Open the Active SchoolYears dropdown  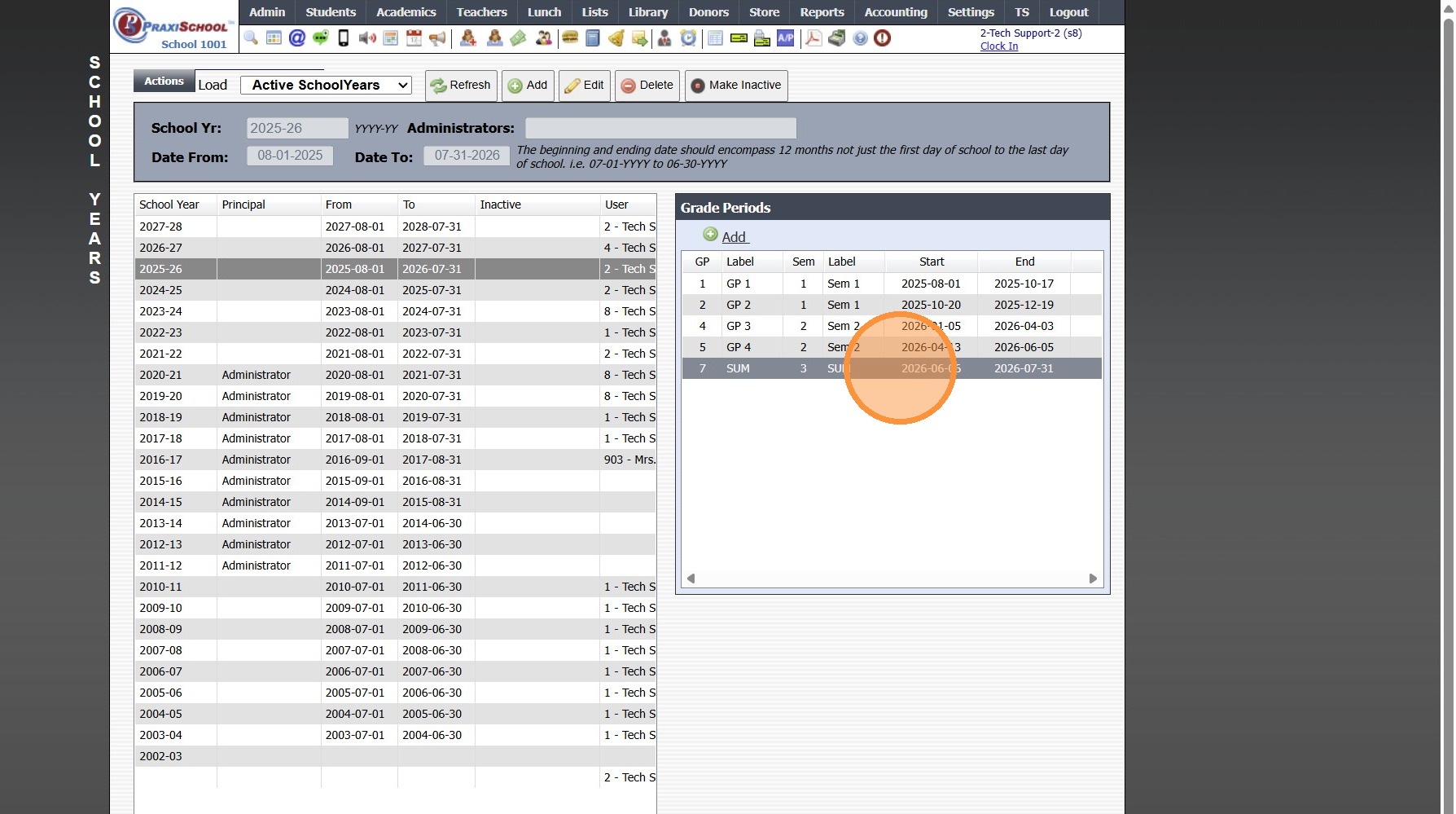pos(326,86)
